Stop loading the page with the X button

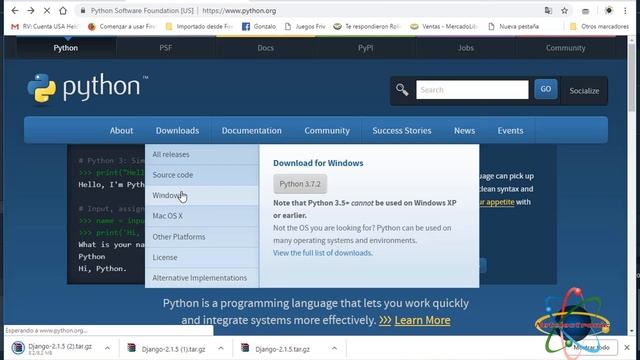tap(47, 11)
